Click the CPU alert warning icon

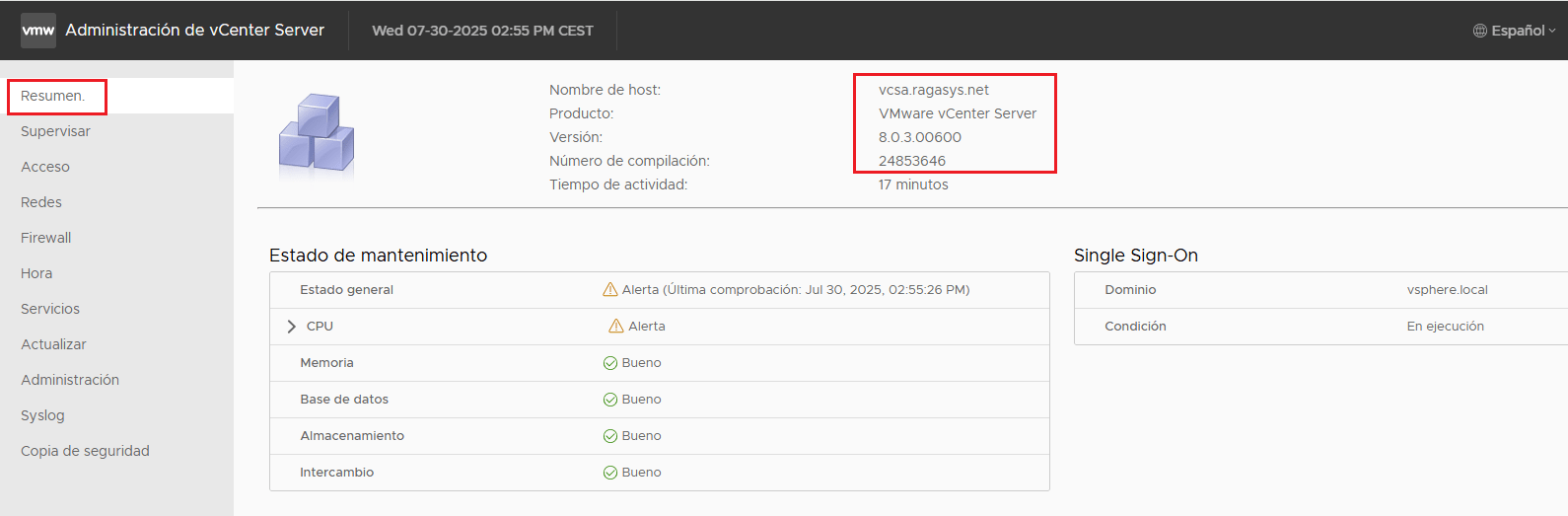tap(616, 327)
